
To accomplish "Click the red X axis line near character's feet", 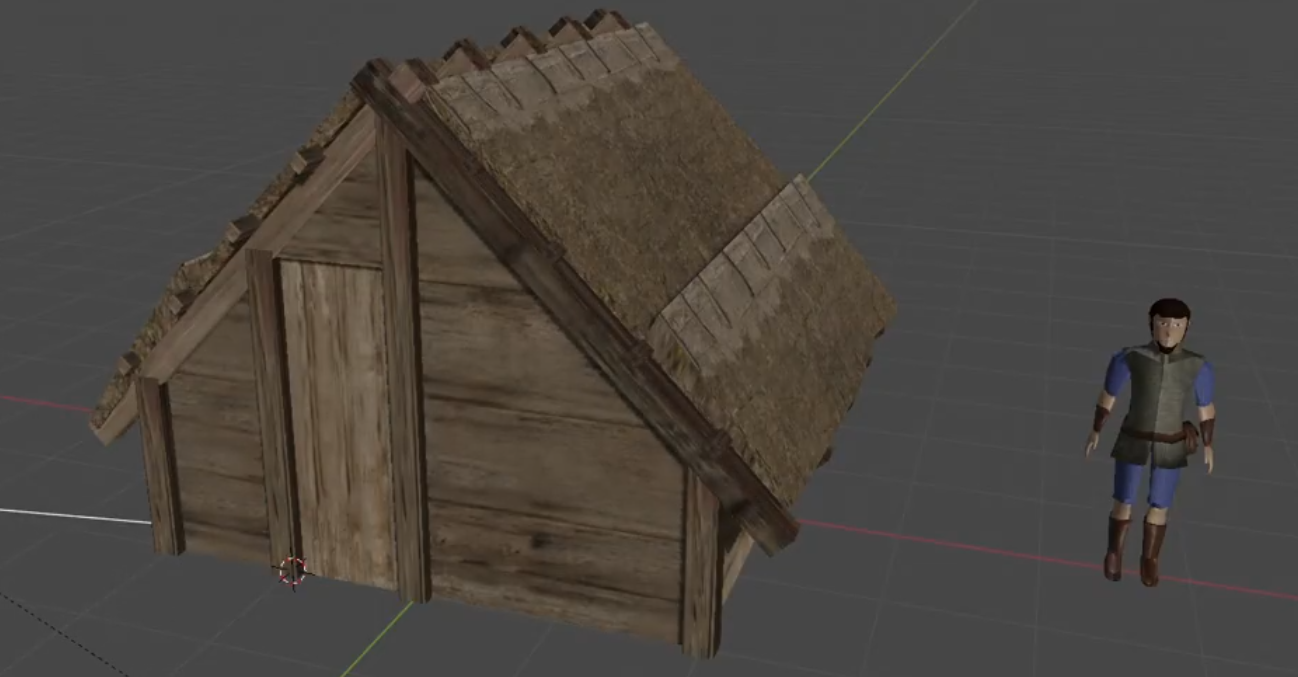I will point(1000,550).
